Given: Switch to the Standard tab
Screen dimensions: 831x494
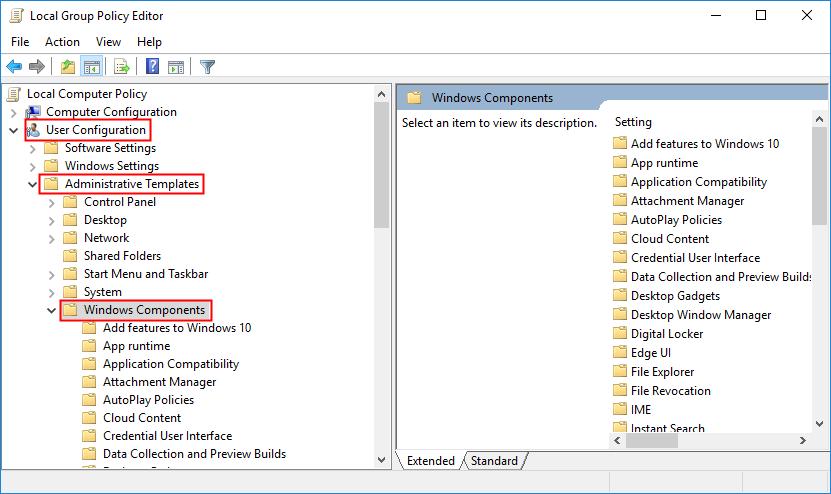Looking at the screenshot, I should coord(494,461).
